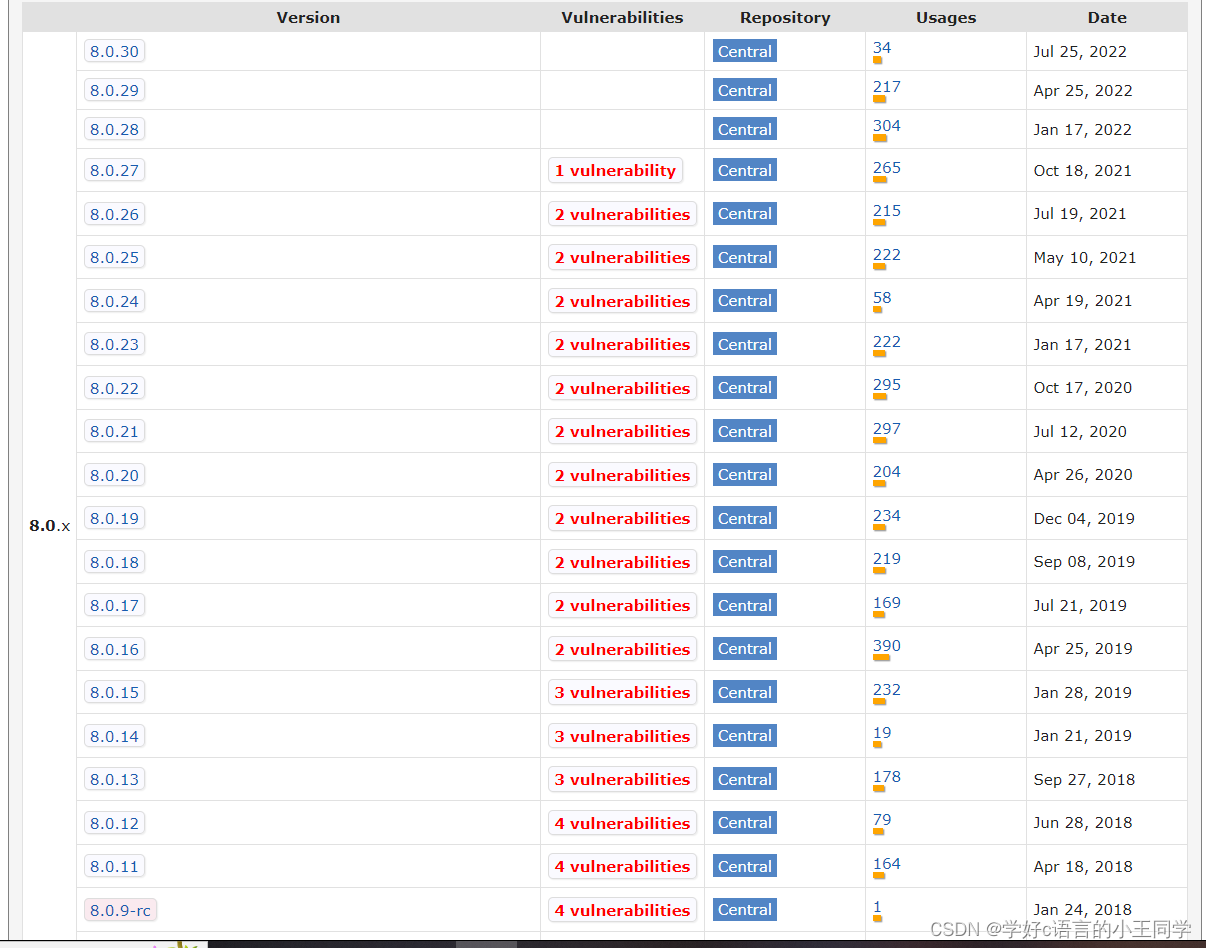Select the Central badge for version 8.0.24
Viewport: 1206px width, 948px height.
tap(744, 300)
